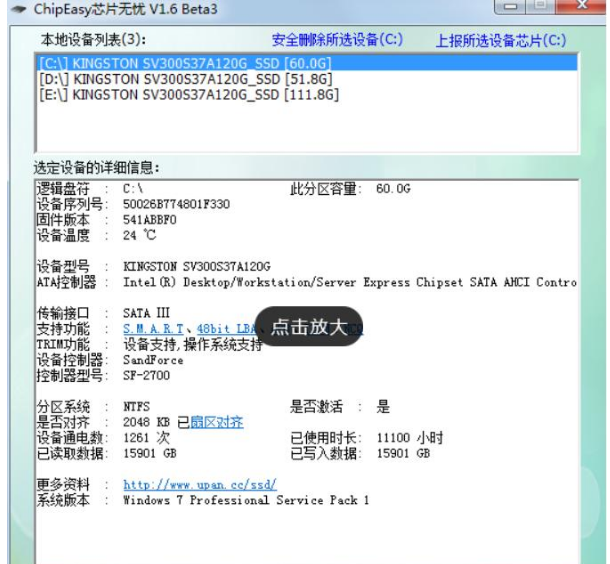Click the 本地设备列表(3) label
The image size is (610, 564).
[93, 40]
